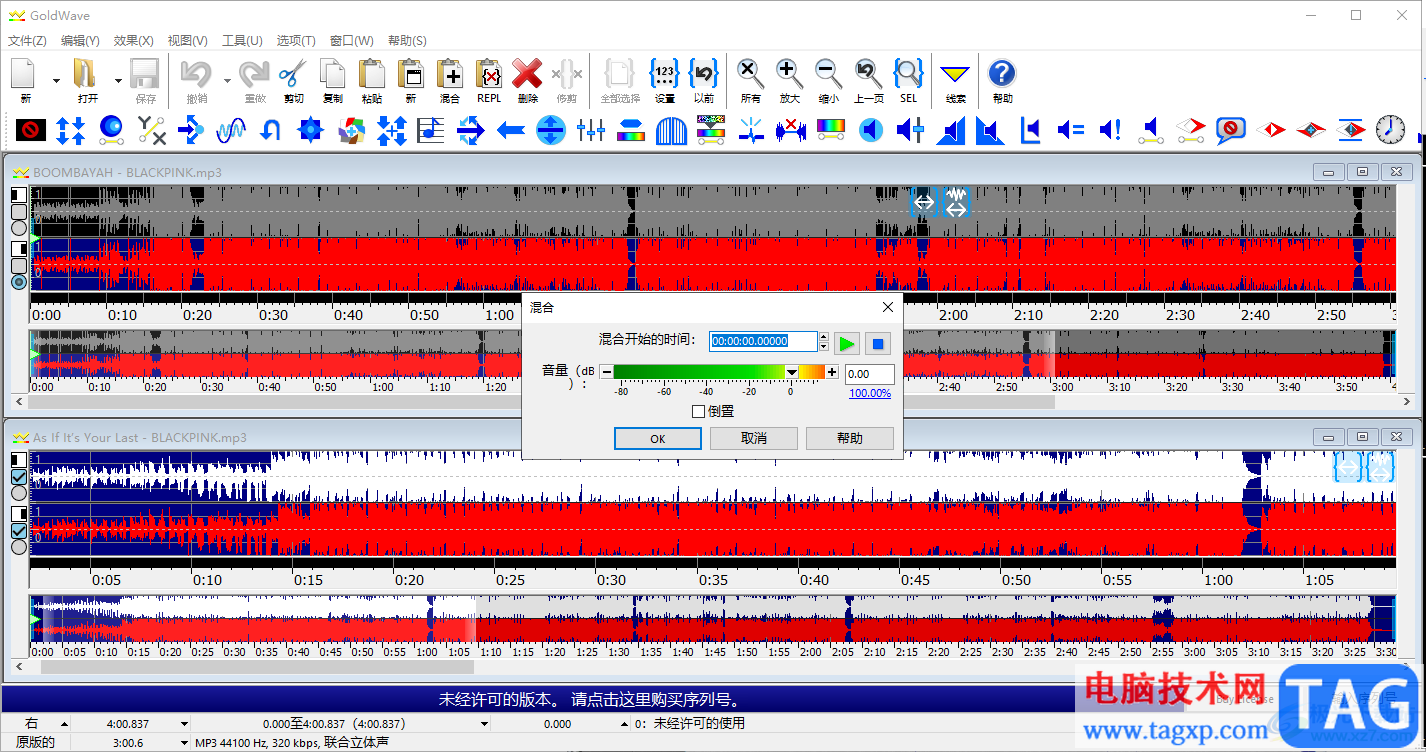This screenshot has width=1426, height=752.
Task: Click the Open (打开) folder icon
Action: click(87, 74)
